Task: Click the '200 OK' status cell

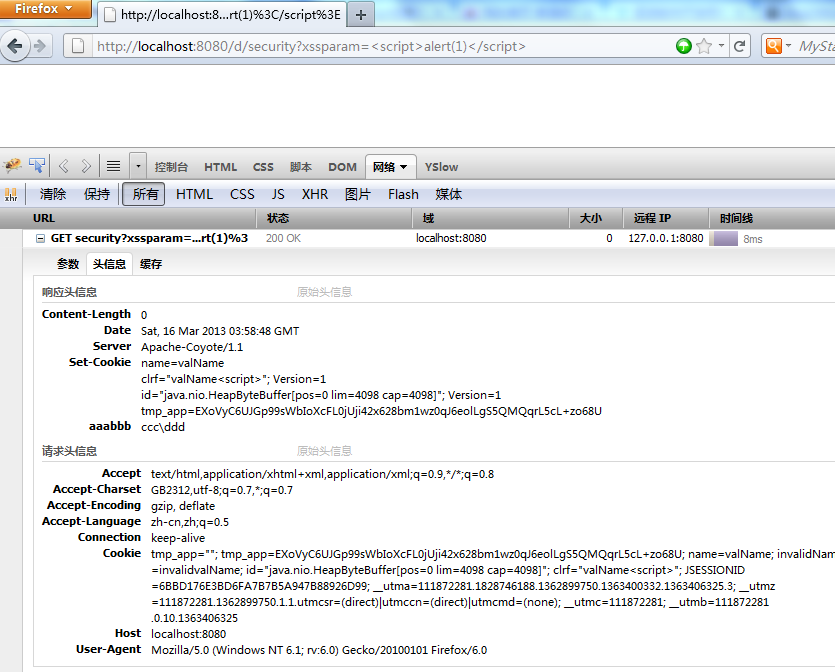Action: 283,238
